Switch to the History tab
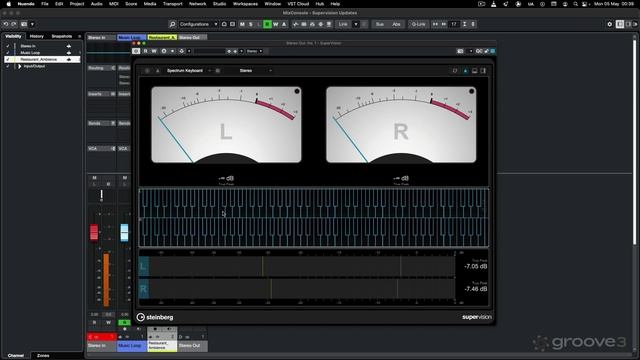Viewport: 640px width, 360px height. coord(37,36)
